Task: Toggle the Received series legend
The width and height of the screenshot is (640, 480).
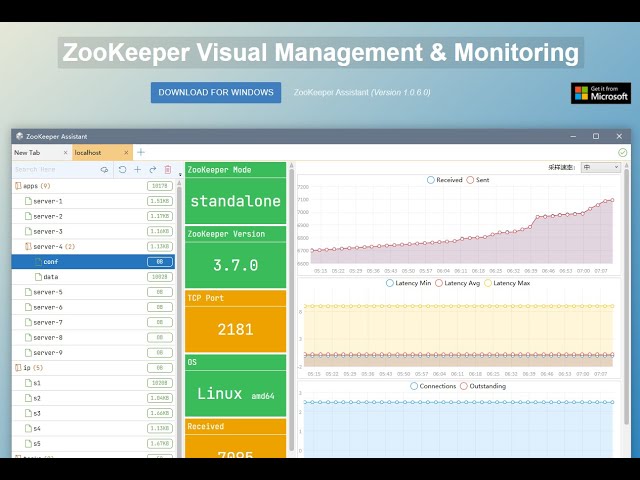Action: point(444,180)
